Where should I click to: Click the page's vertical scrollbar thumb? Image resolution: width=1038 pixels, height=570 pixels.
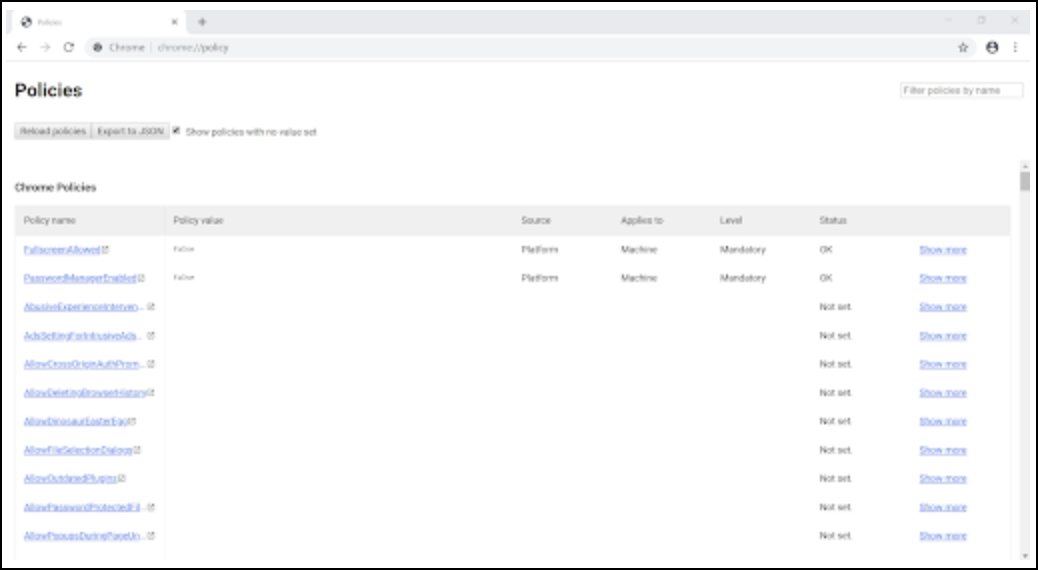point(1024,181)
